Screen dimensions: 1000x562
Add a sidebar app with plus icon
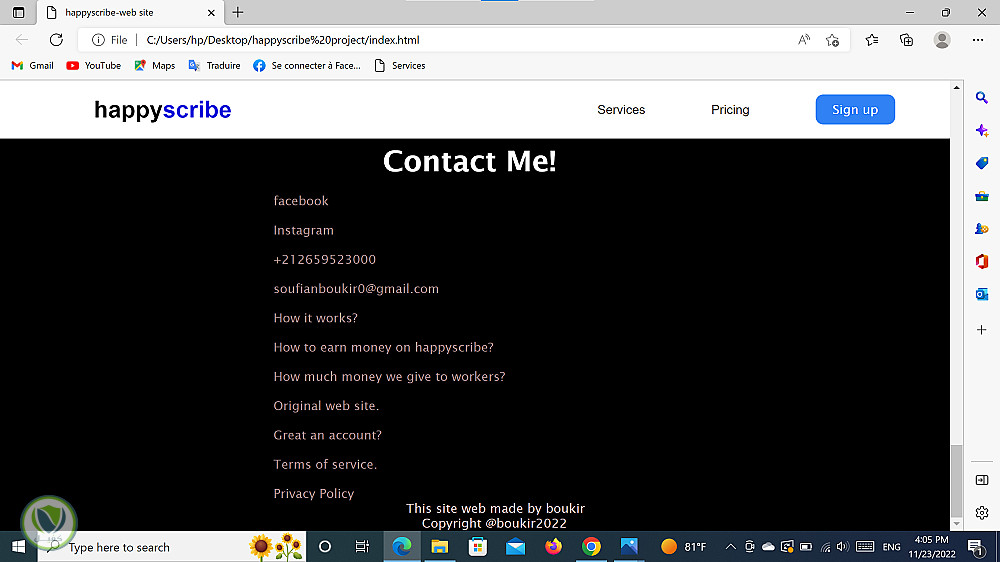[x=982, y=330]
